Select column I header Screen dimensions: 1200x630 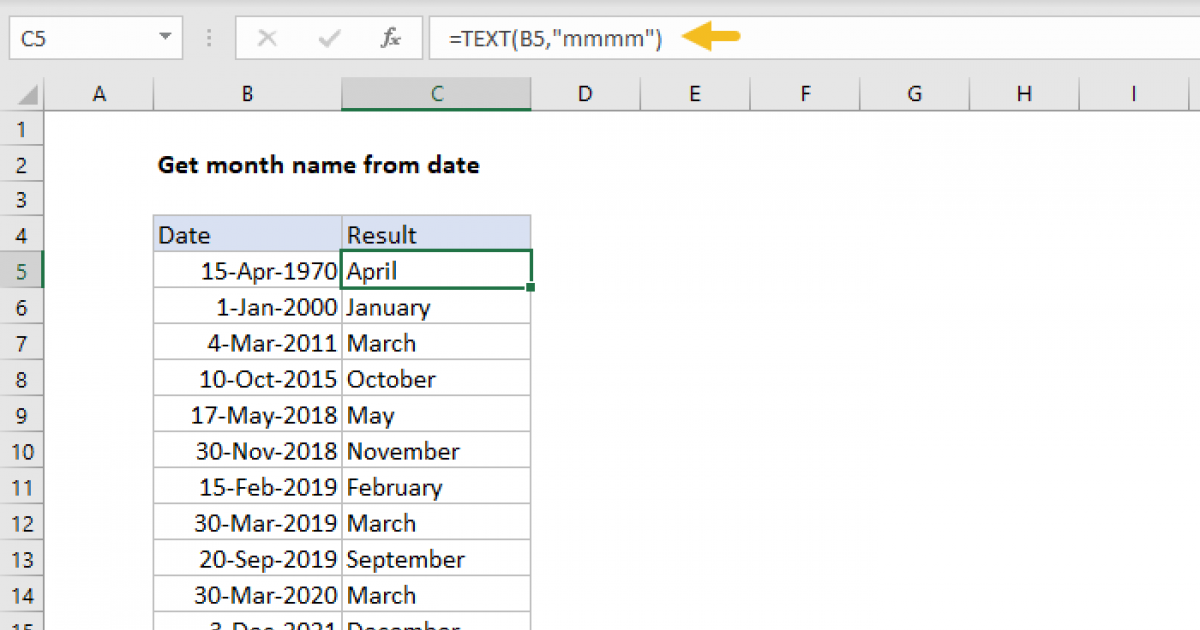pyautogui.click(x=1134, y=94)
